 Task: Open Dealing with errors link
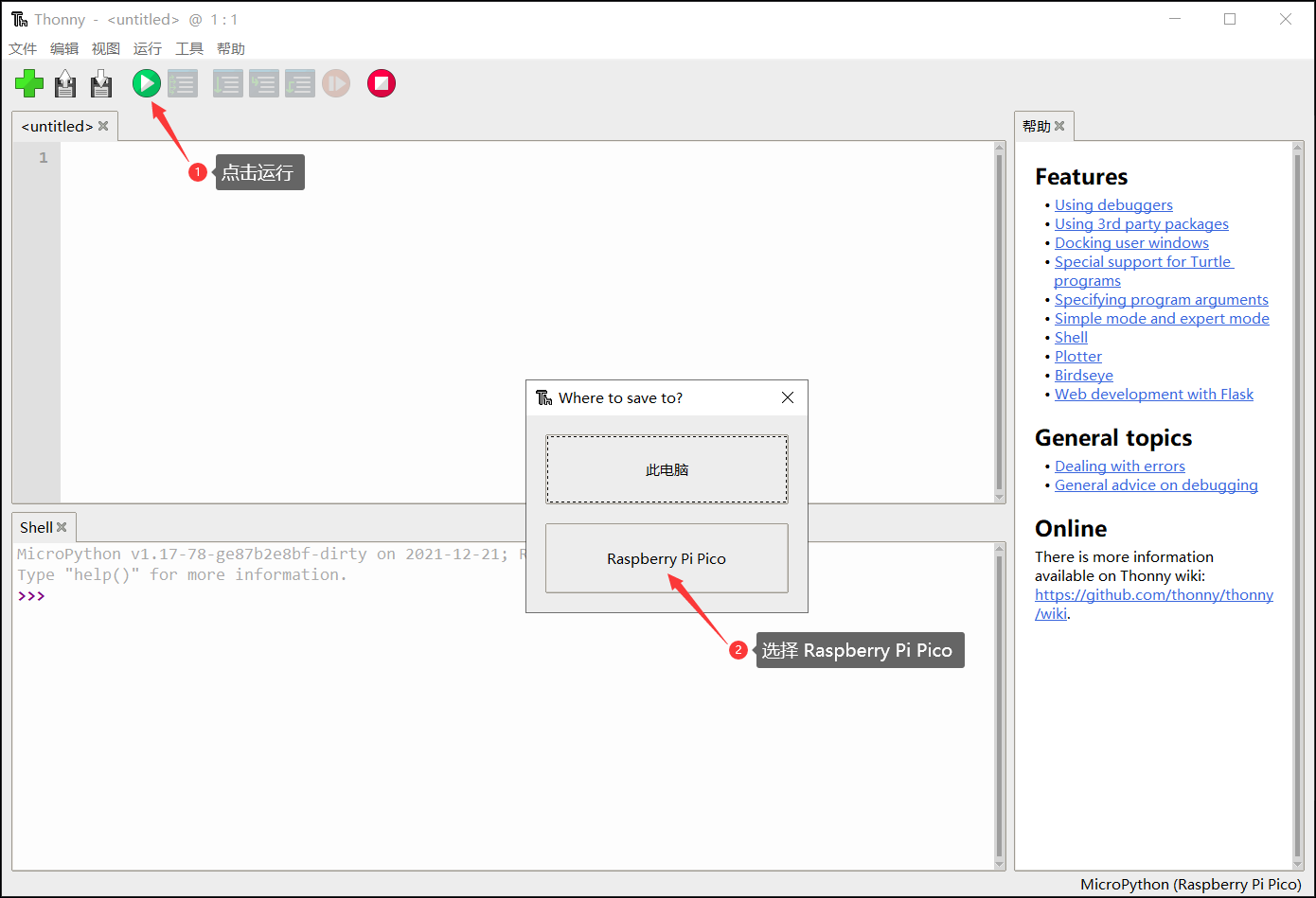pos(1120,466)
